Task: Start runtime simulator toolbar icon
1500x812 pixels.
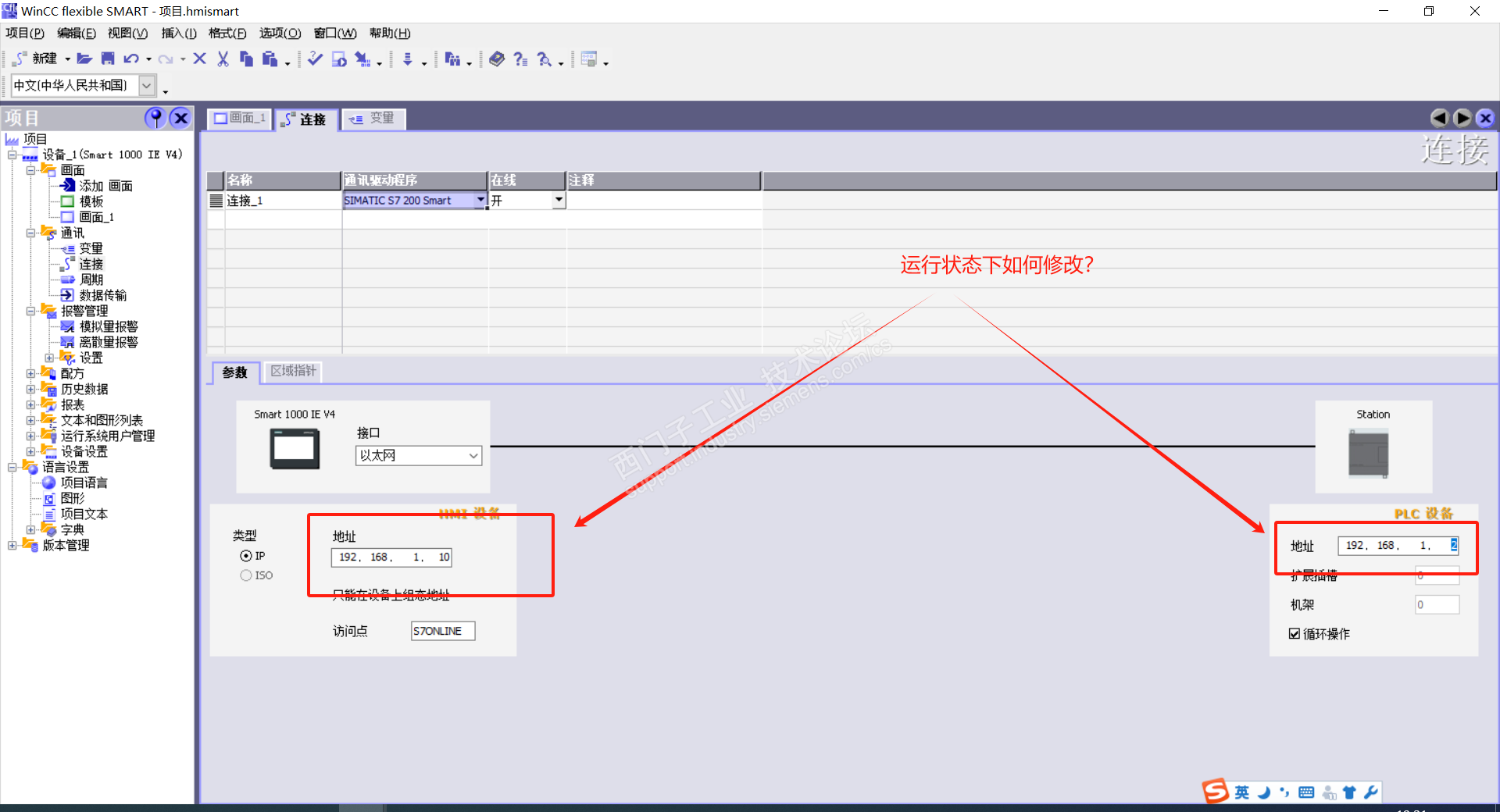Action: point(339,59)
